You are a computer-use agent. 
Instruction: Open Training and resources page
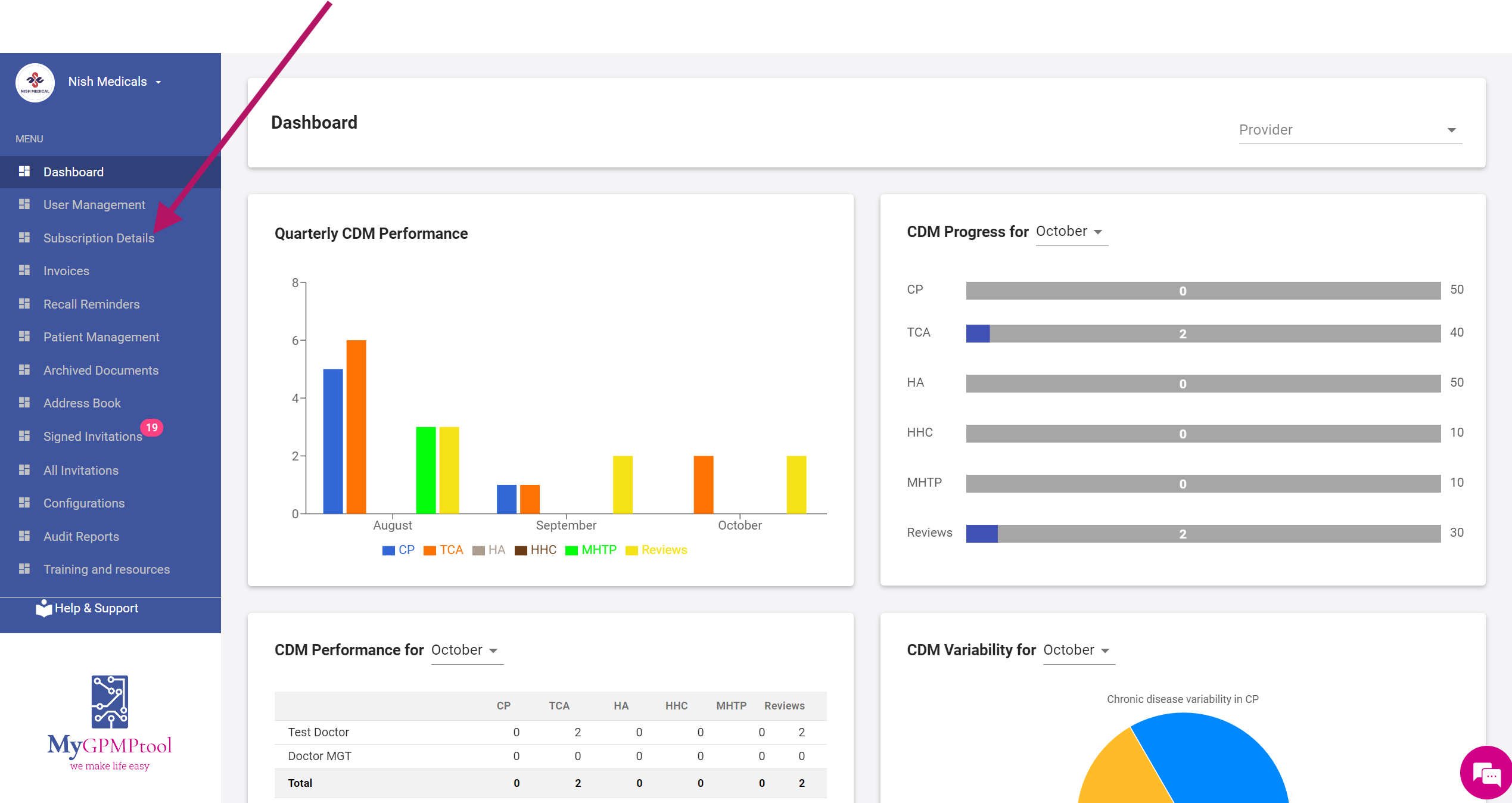click(x=110, y=569)
